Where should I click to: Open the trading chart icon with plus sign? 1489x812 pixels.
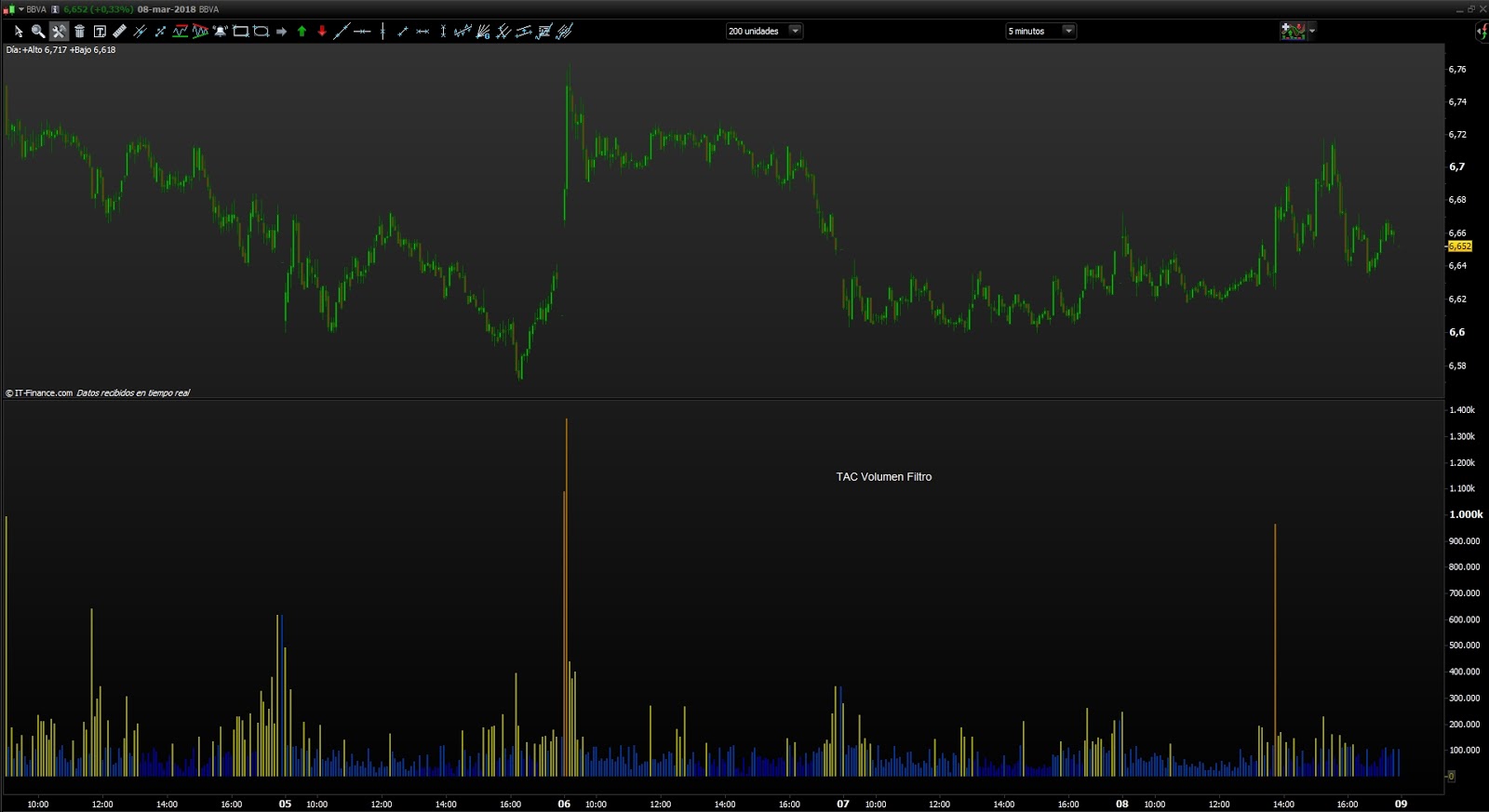(1293, 31)
